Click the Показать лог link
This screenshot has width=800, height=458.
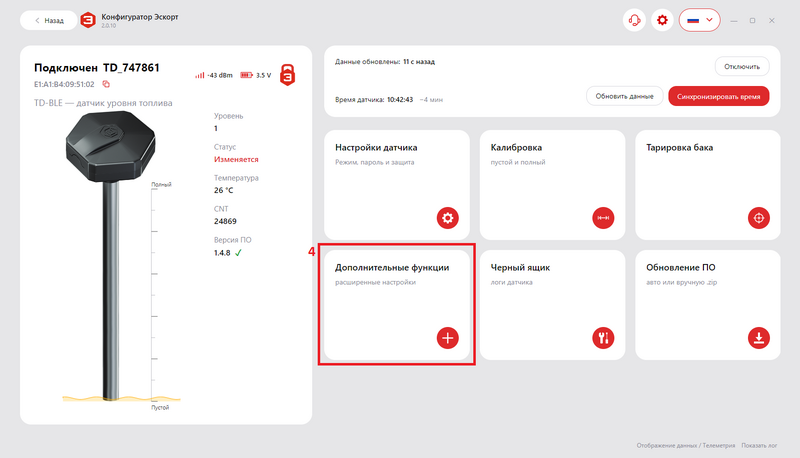click(759, 445)
